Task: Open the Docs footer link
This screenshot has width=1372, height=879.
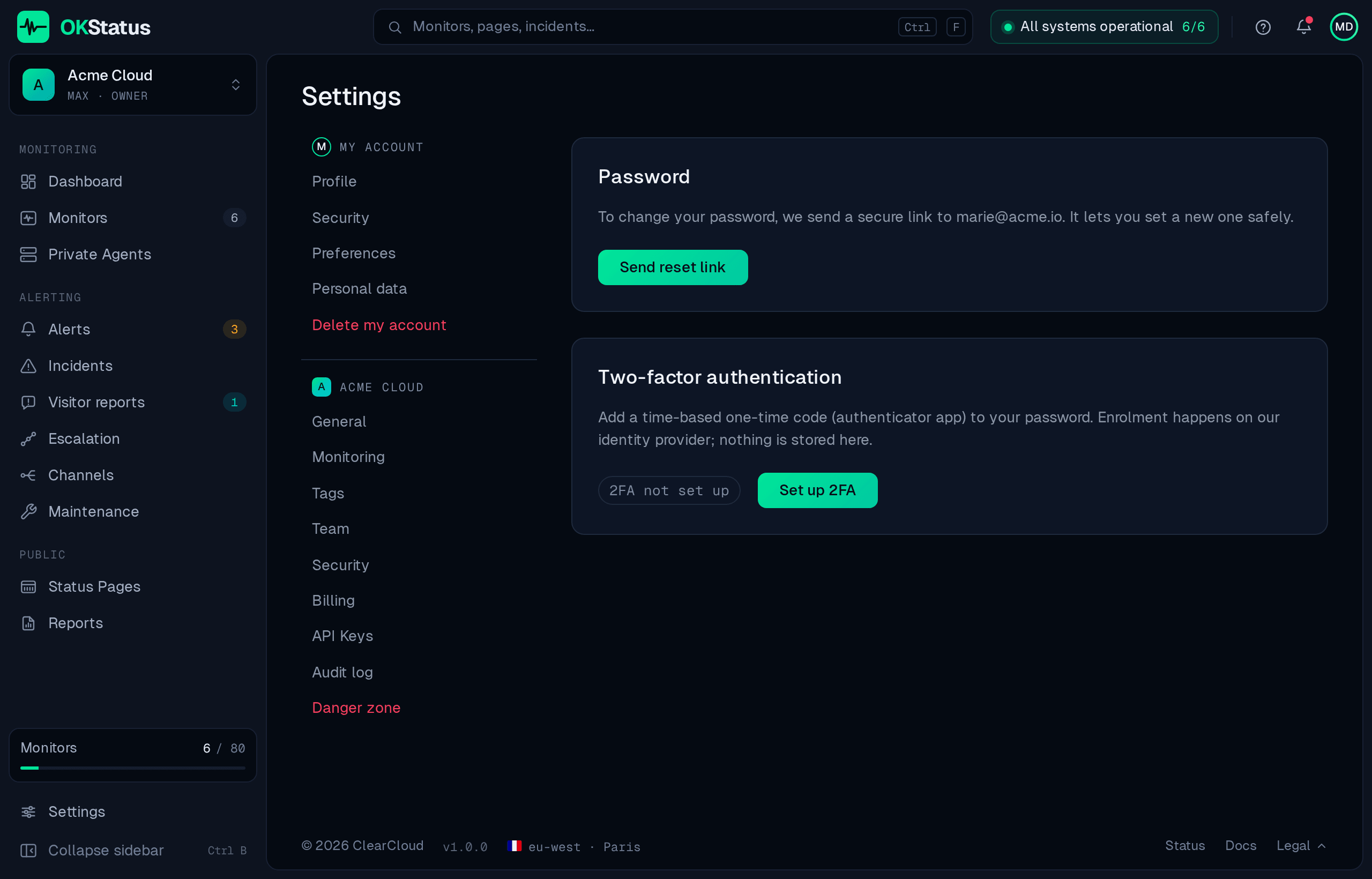Action: click(x=1241, y=846)
